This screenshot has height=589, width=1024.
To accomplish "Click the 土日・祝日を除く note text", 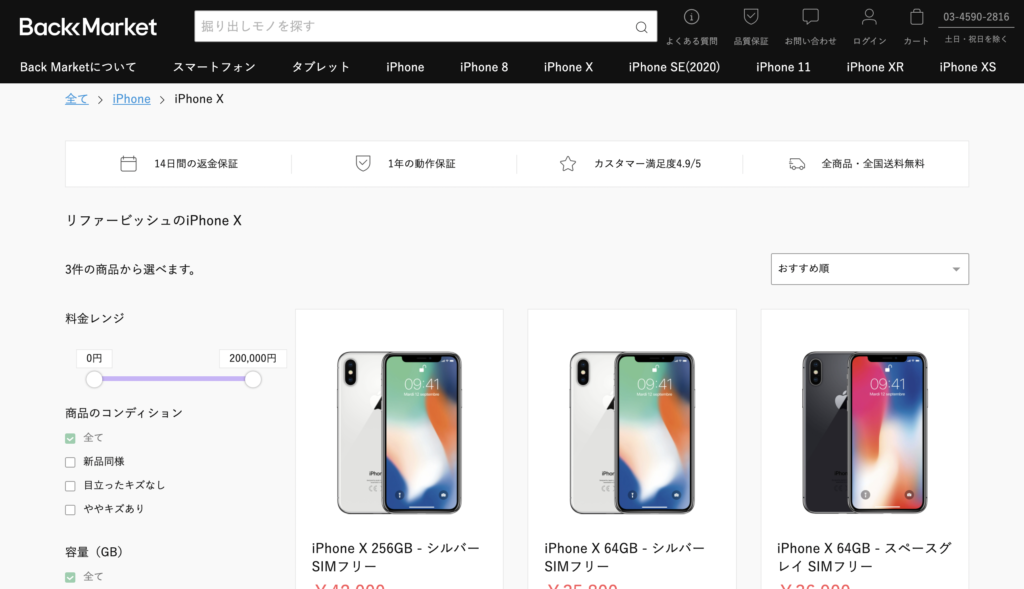I will click(976, 40).
